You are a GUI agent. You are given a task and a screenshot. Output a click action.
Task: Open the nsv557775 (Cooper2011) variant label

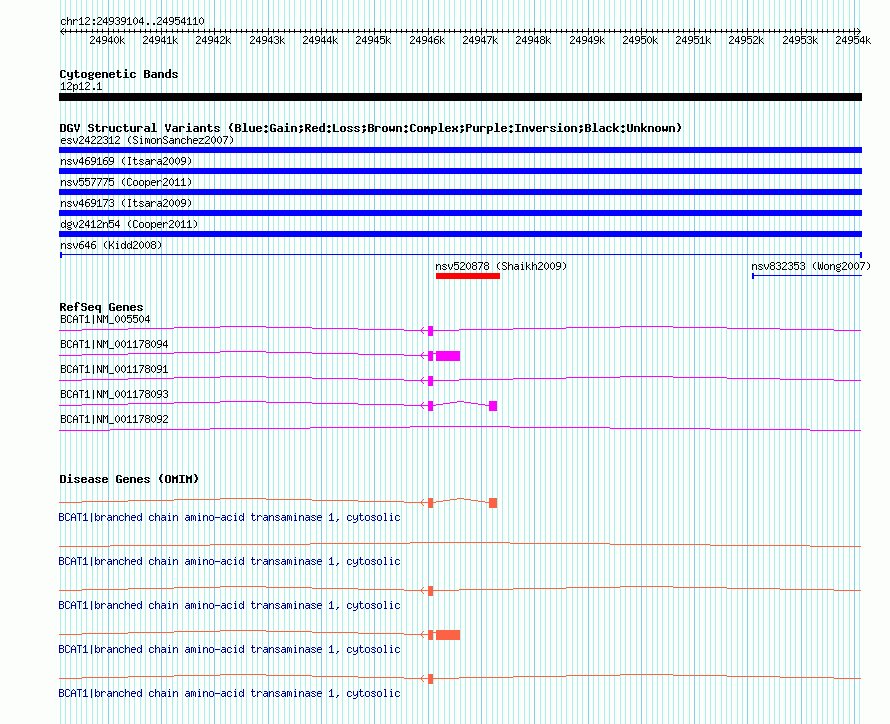pos(126,182)
